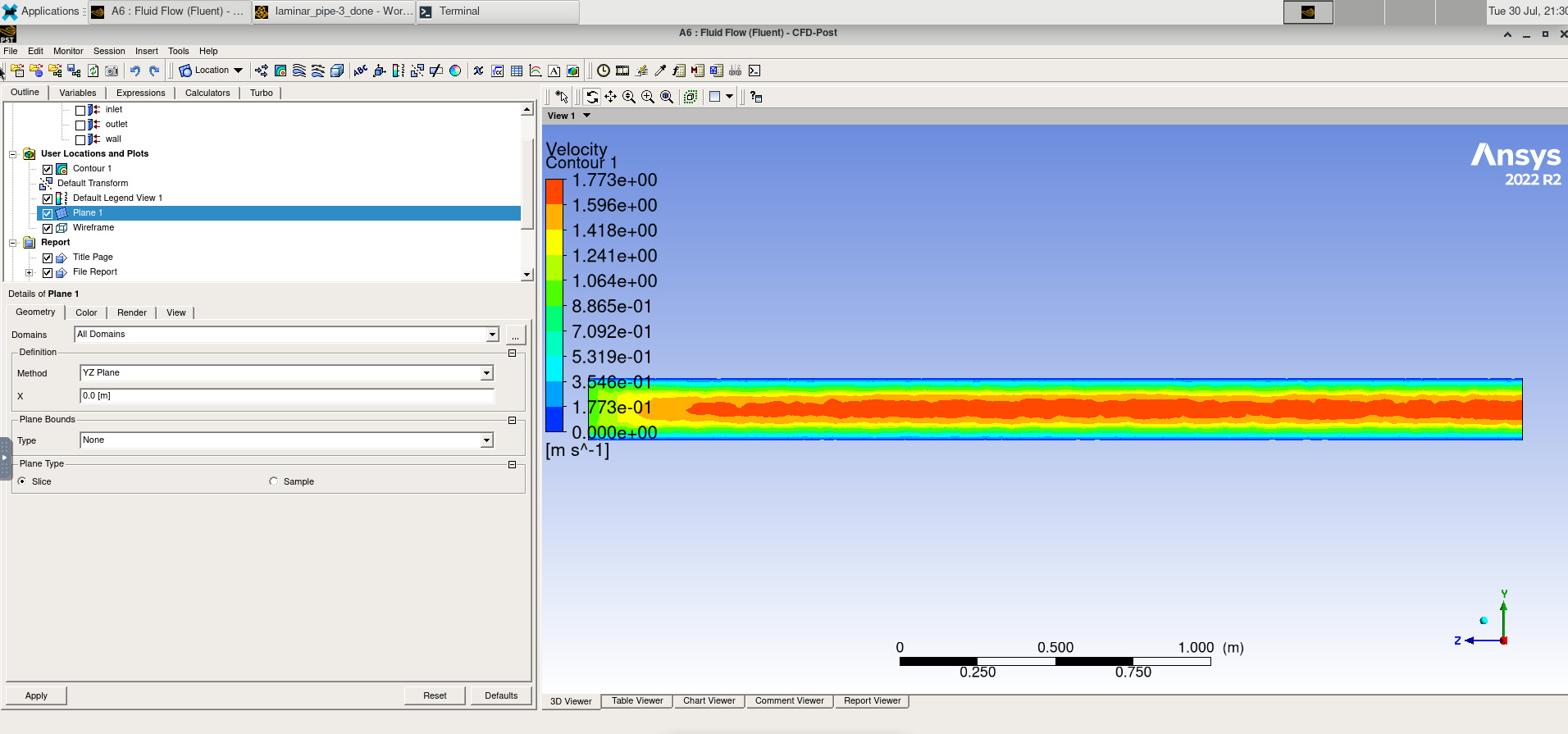Click the Redo arrow icon in toolbar

[x=153, y=71]
